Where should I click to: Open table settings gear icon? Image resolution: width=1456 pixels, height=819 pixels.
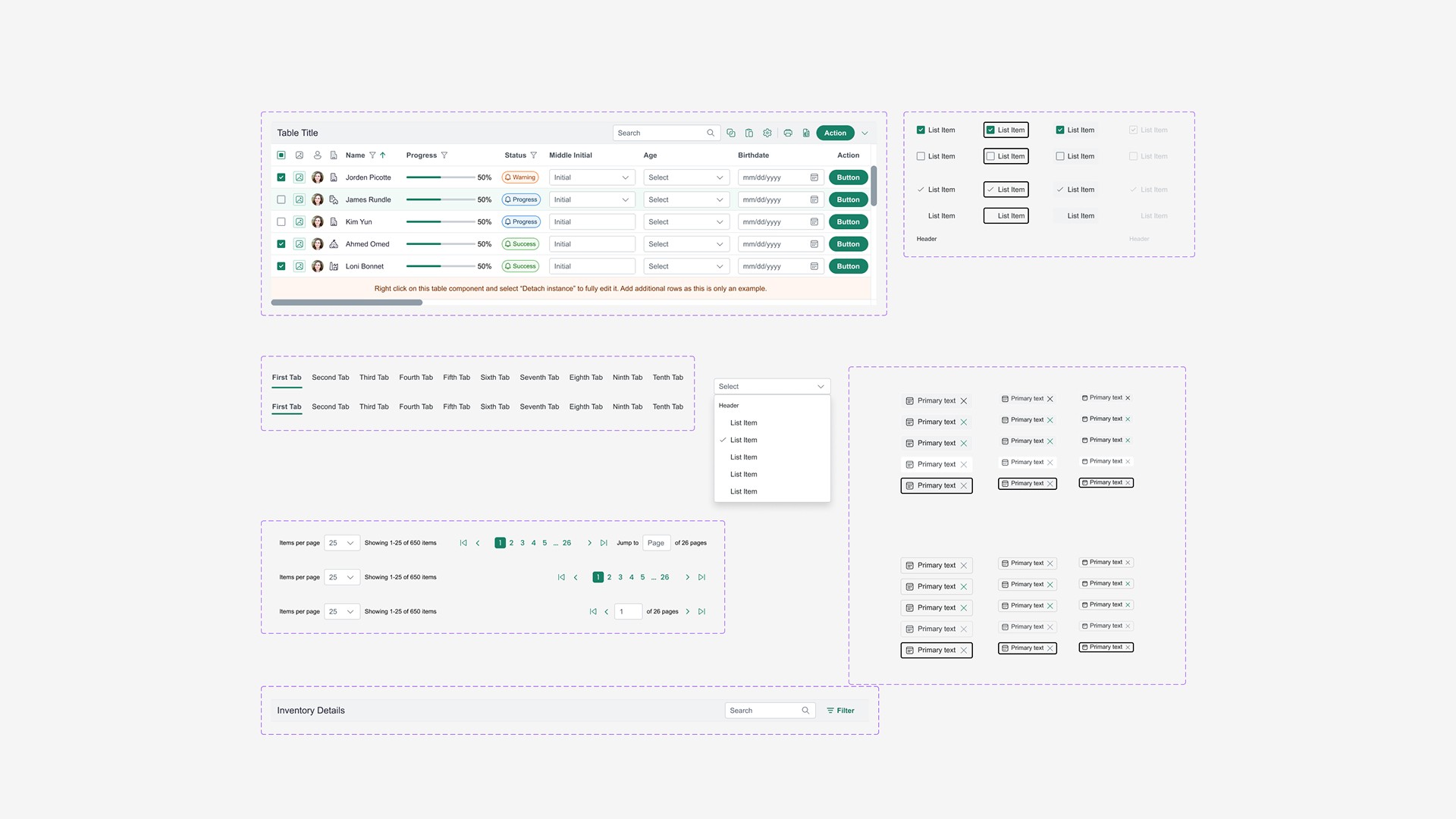[767, 133]
